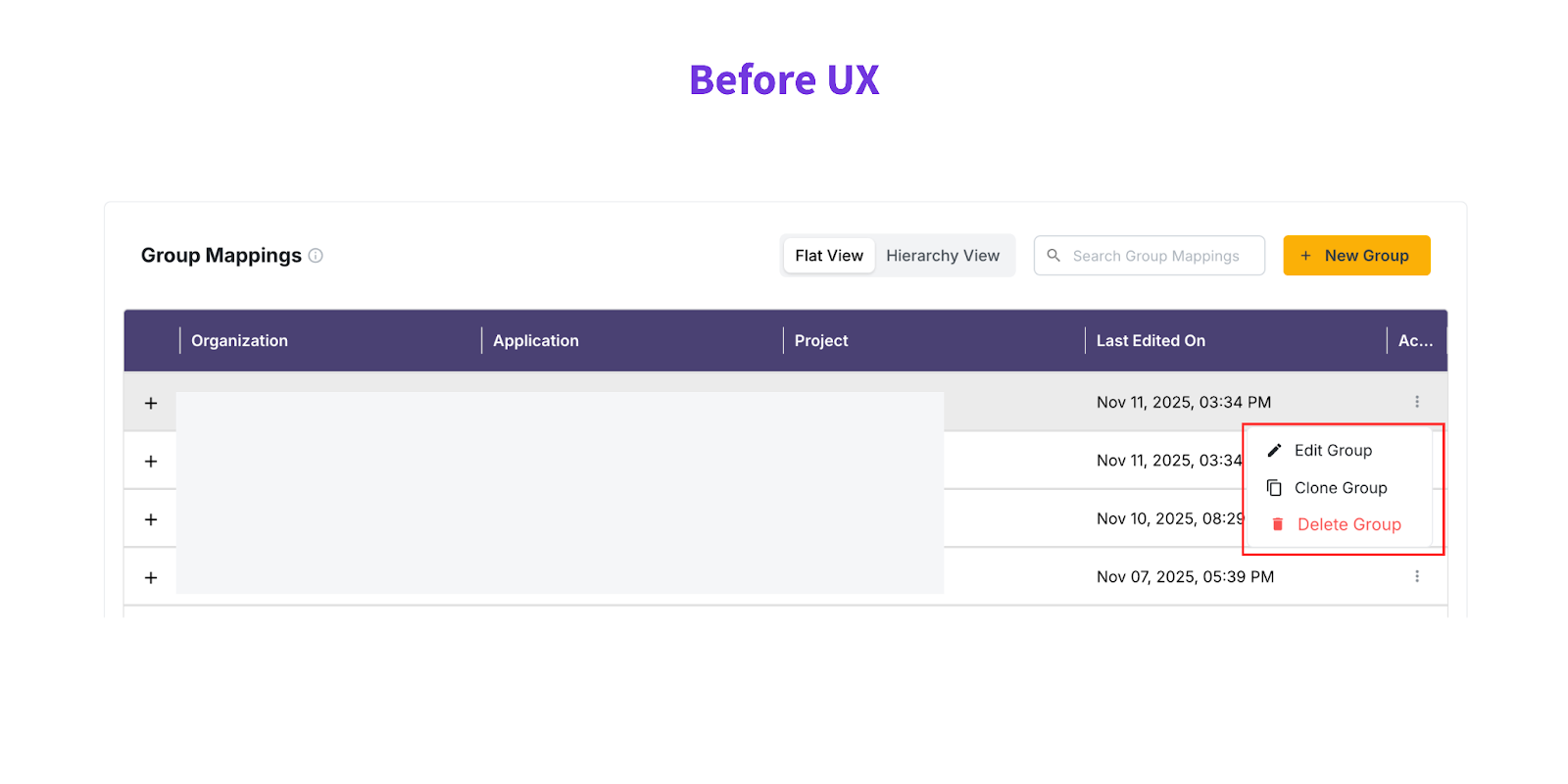Expand the second group mapping row

point(151,462)
